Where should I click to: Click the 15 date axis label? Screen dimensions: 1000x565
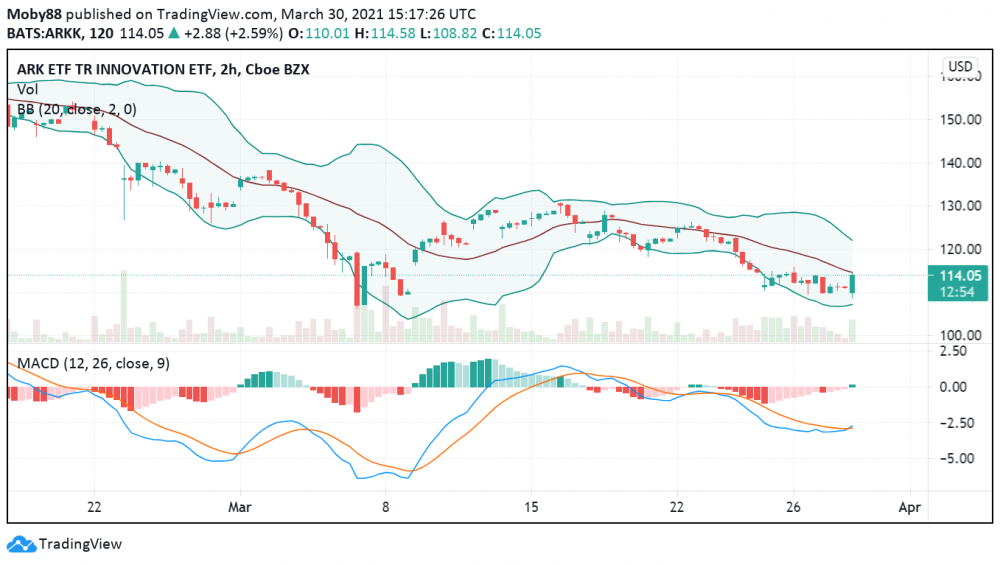click(x=531, y=508)
